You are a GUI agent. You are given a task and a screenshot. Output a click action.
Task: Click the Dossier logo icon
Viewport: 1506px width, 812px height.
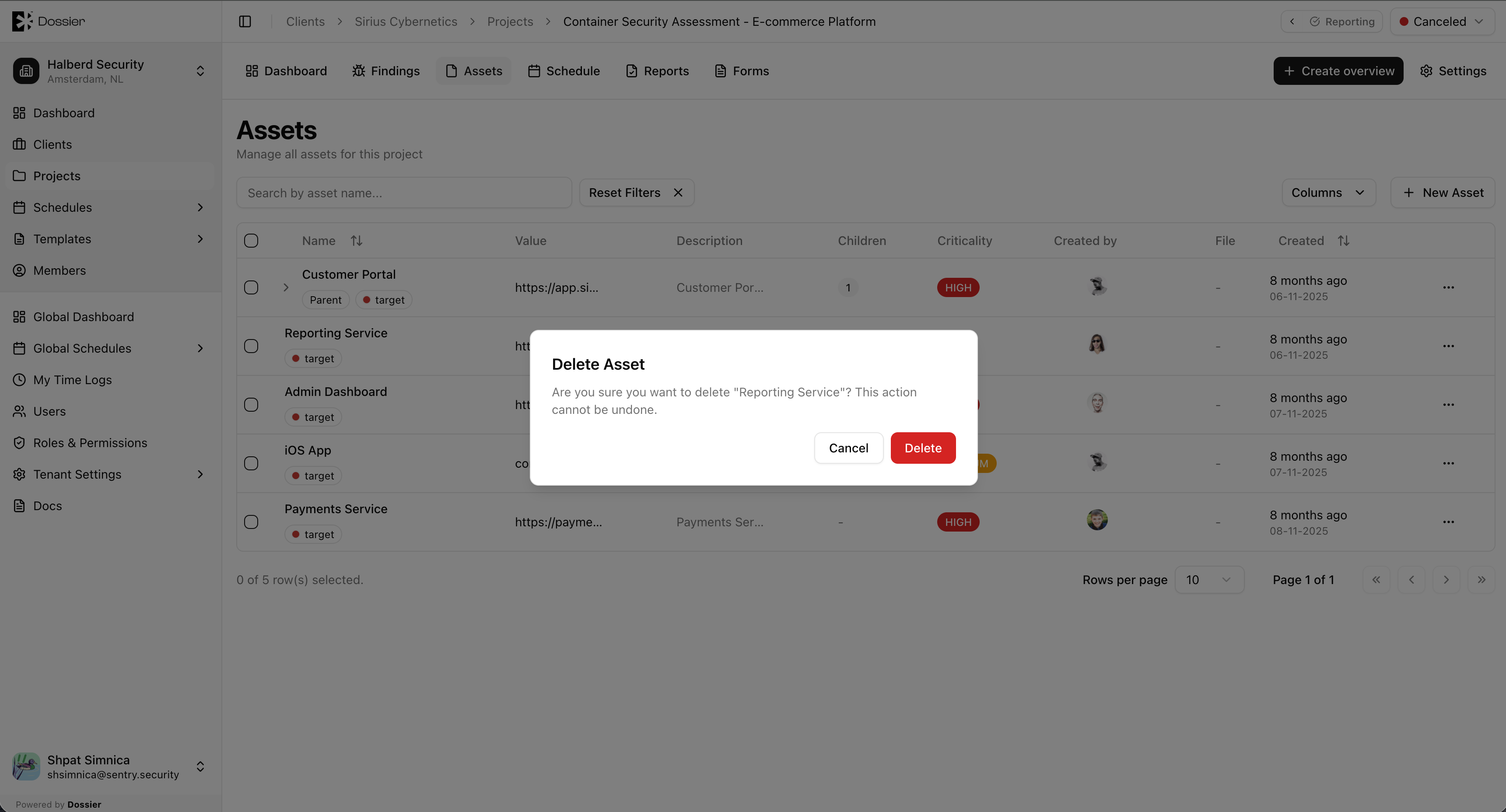point(21,21)
